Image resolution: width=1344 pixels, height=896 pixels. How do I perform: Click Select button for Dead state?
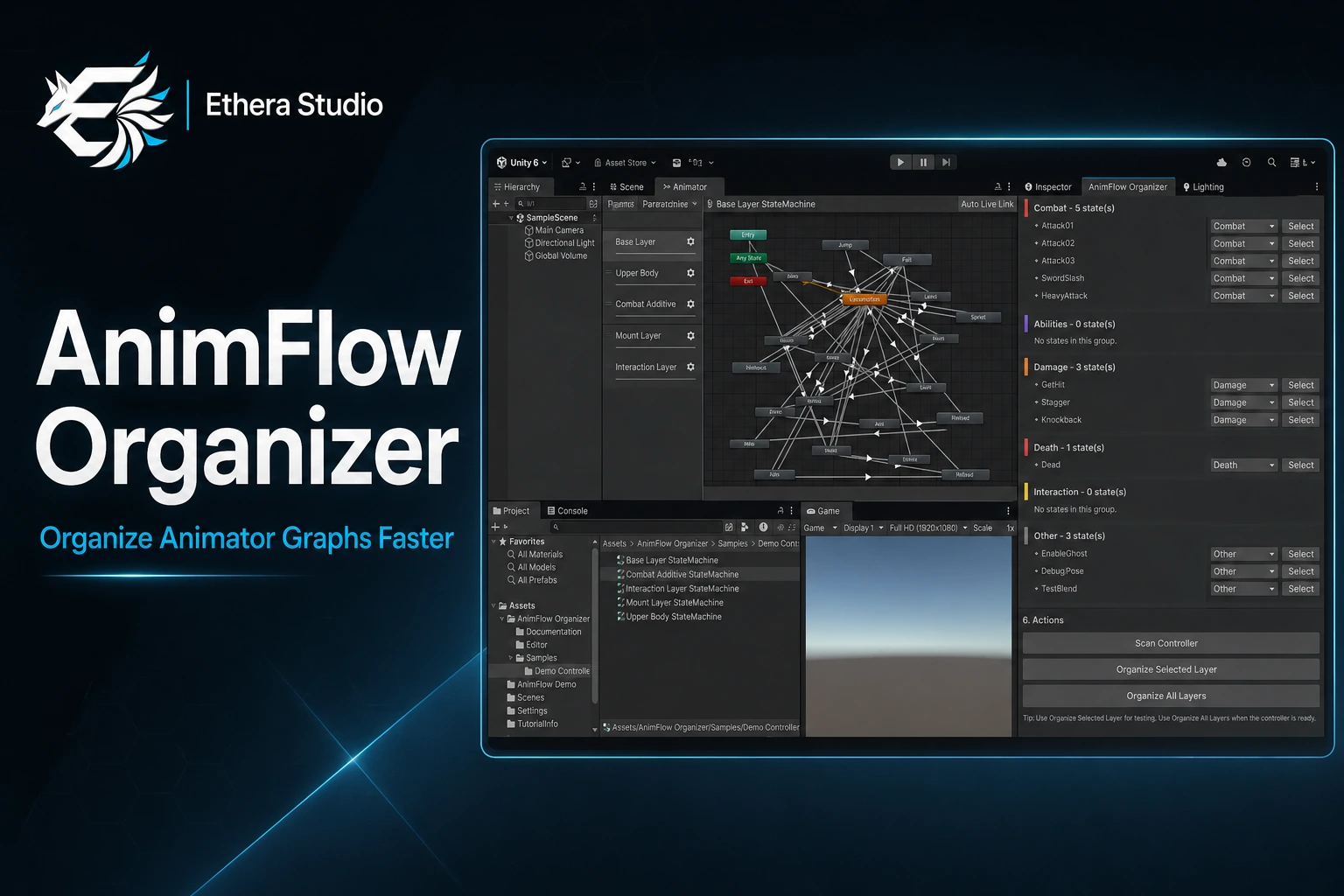point(1301,465)
